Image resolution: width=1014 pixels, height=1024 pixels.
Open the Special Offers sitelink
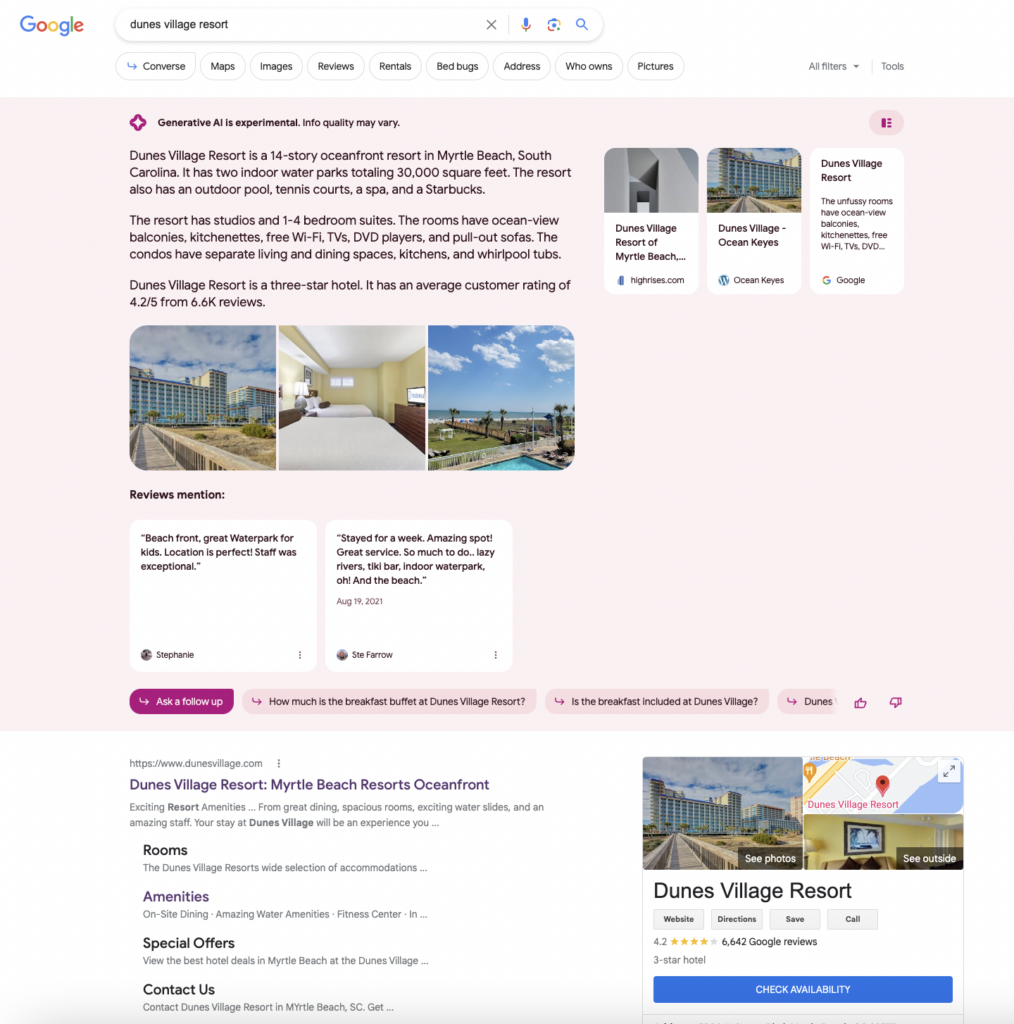189,943
